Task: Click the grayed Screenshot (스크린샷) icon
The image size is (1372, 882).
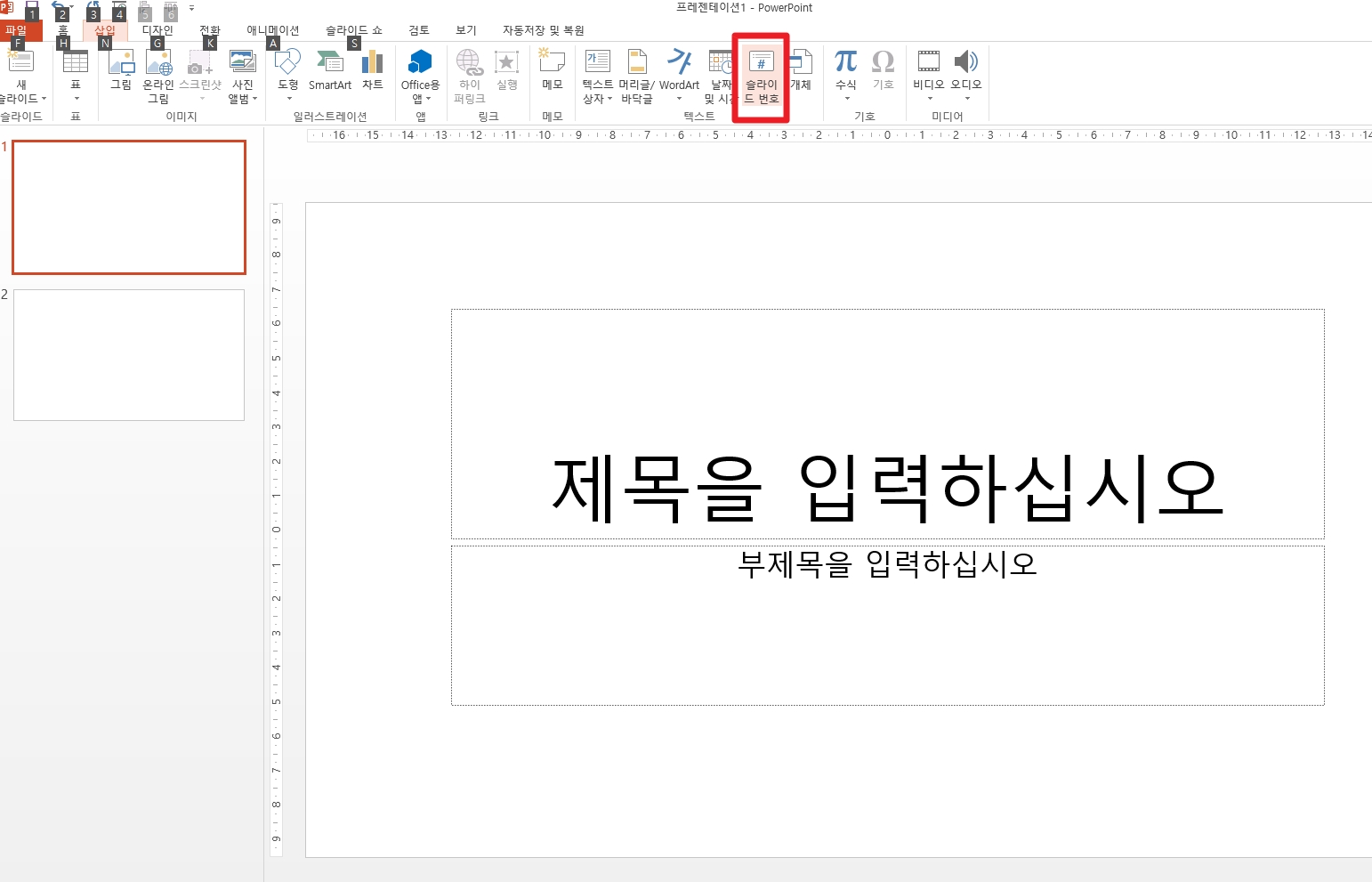Action: (200, 62)
